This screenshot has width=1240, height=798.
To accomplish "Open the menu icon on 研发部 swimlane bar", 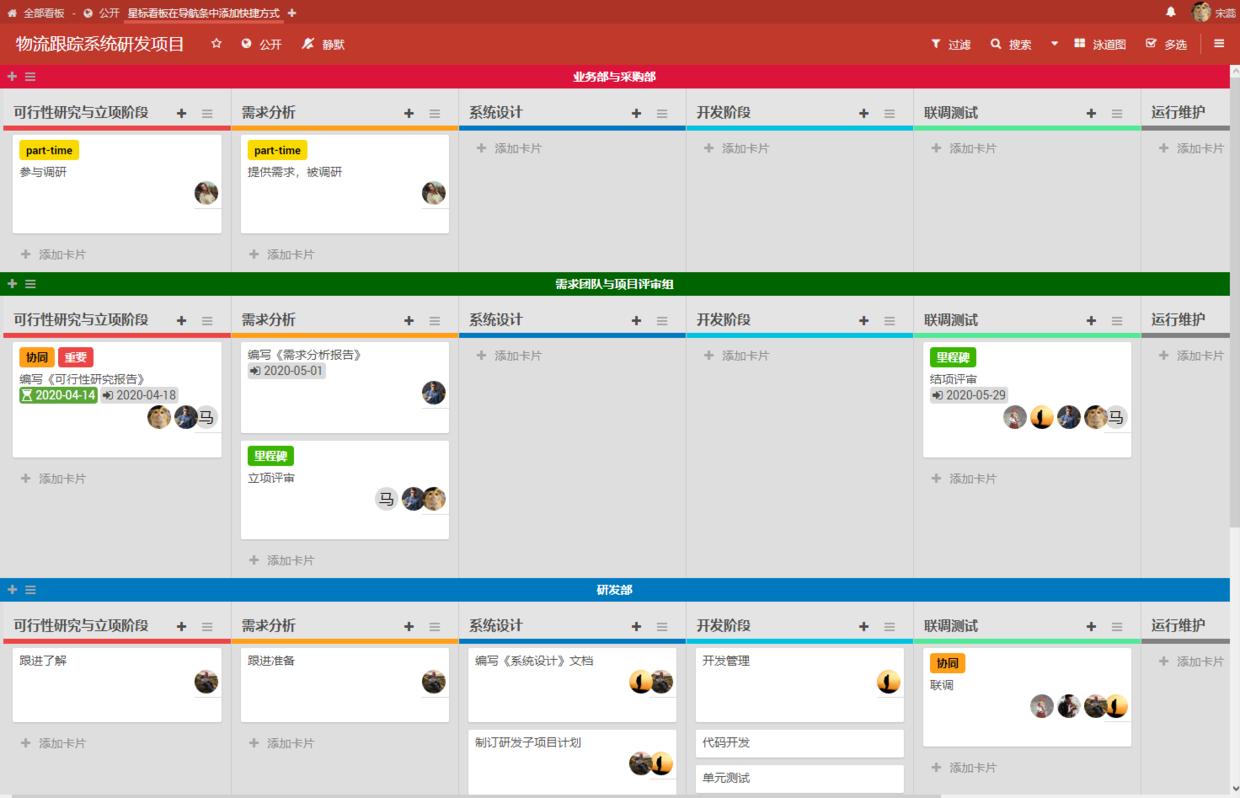I will pos(30,590).
